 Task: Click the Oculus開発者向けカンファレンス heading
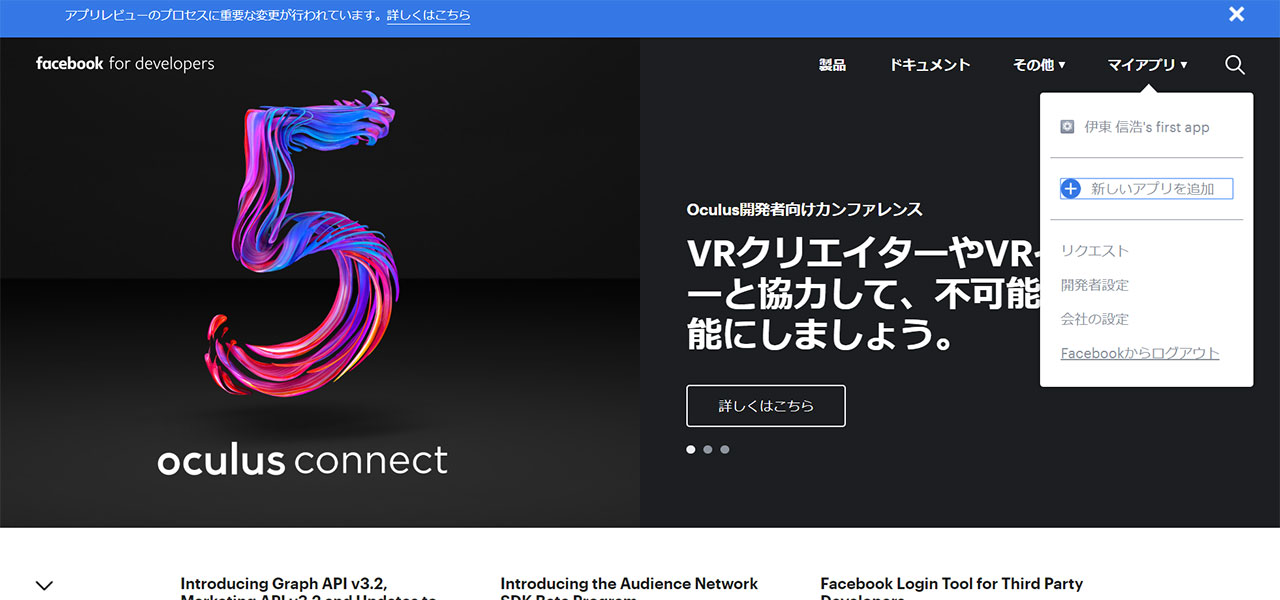point(804,209)
